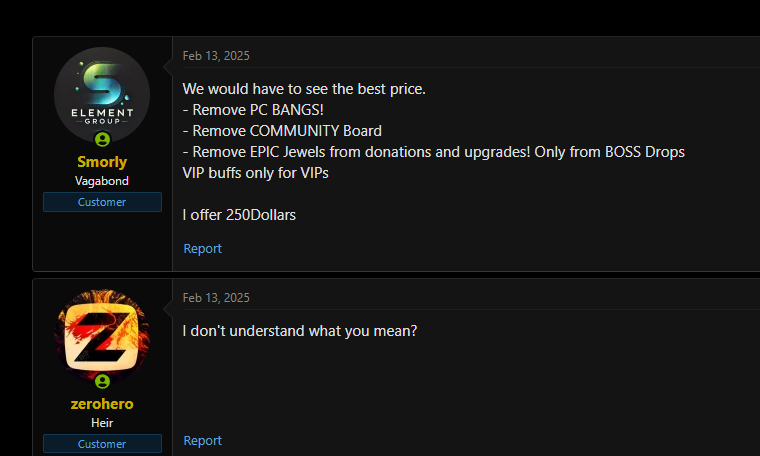Screen dimensions: 760x456
Task: Click the Feb 13, 2025 date on Smorly's post
Action: (x=216, y=56)
